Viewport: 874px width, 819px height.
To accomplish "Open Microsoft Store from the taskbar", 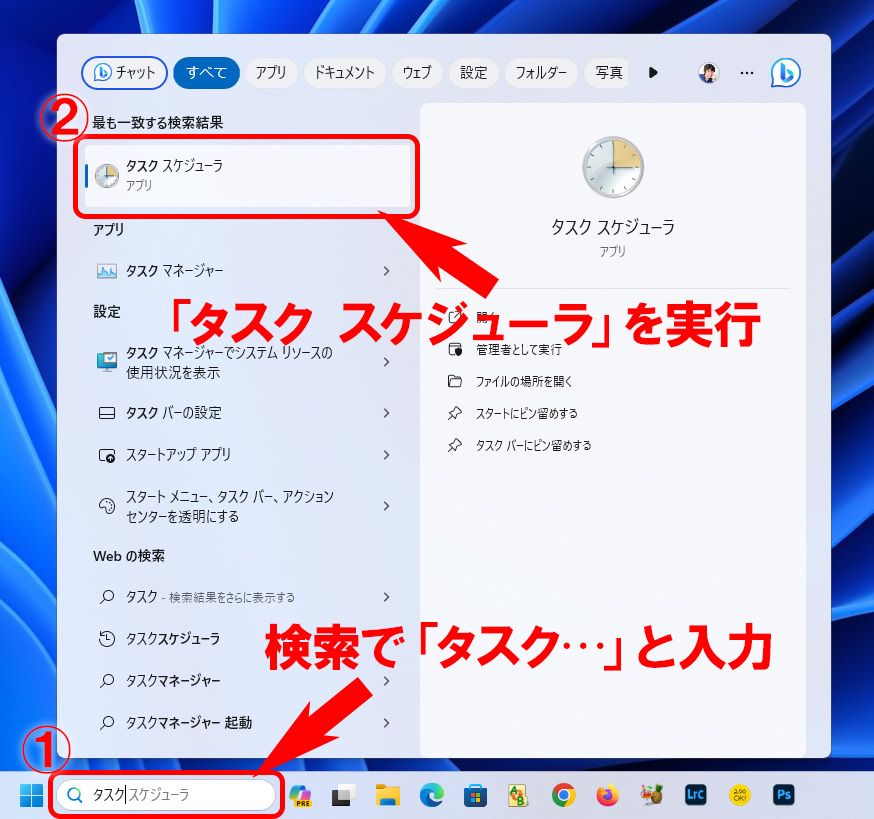I will (x=475, y=794).
